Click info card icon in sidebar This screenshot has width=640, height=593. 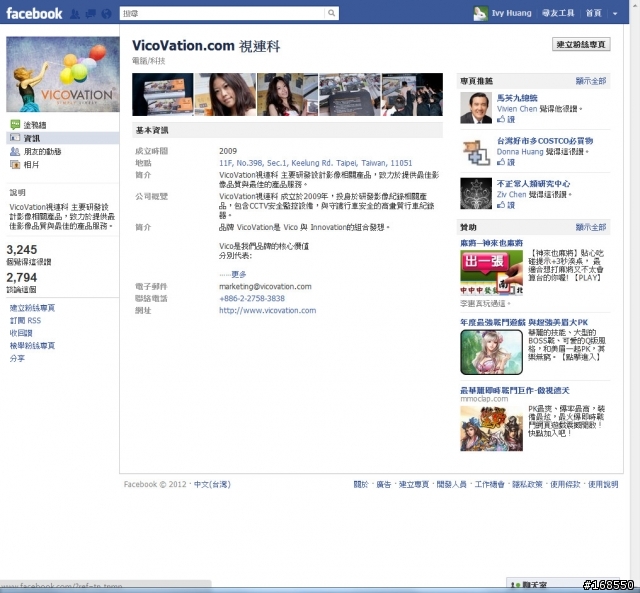pyautogui.click(x=15, y=138)
